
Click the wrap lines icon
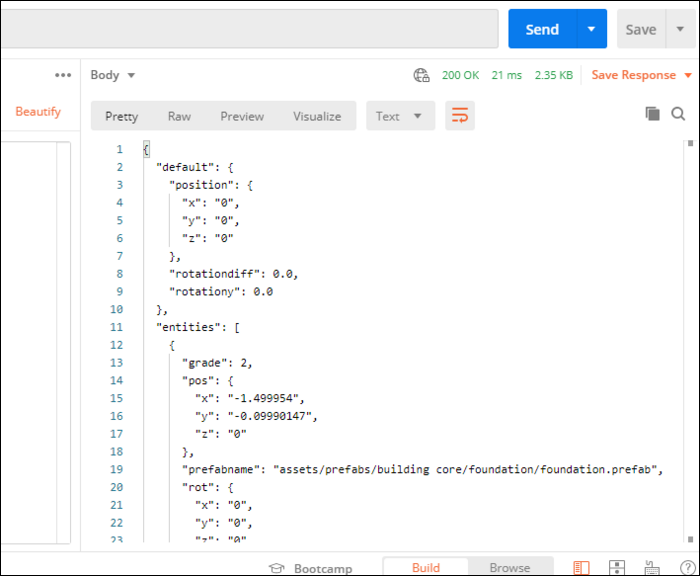tap(460, 116)
